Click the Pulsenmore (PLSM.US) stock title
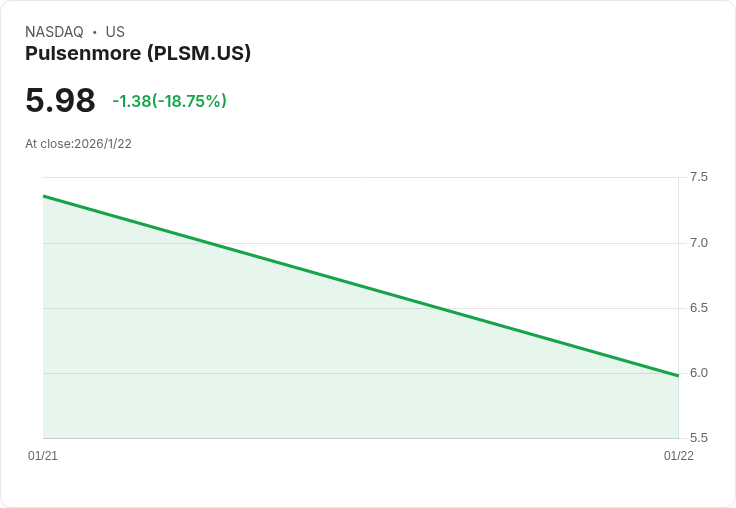This screenshot has width=736, height=508. (x=138, y=53)
